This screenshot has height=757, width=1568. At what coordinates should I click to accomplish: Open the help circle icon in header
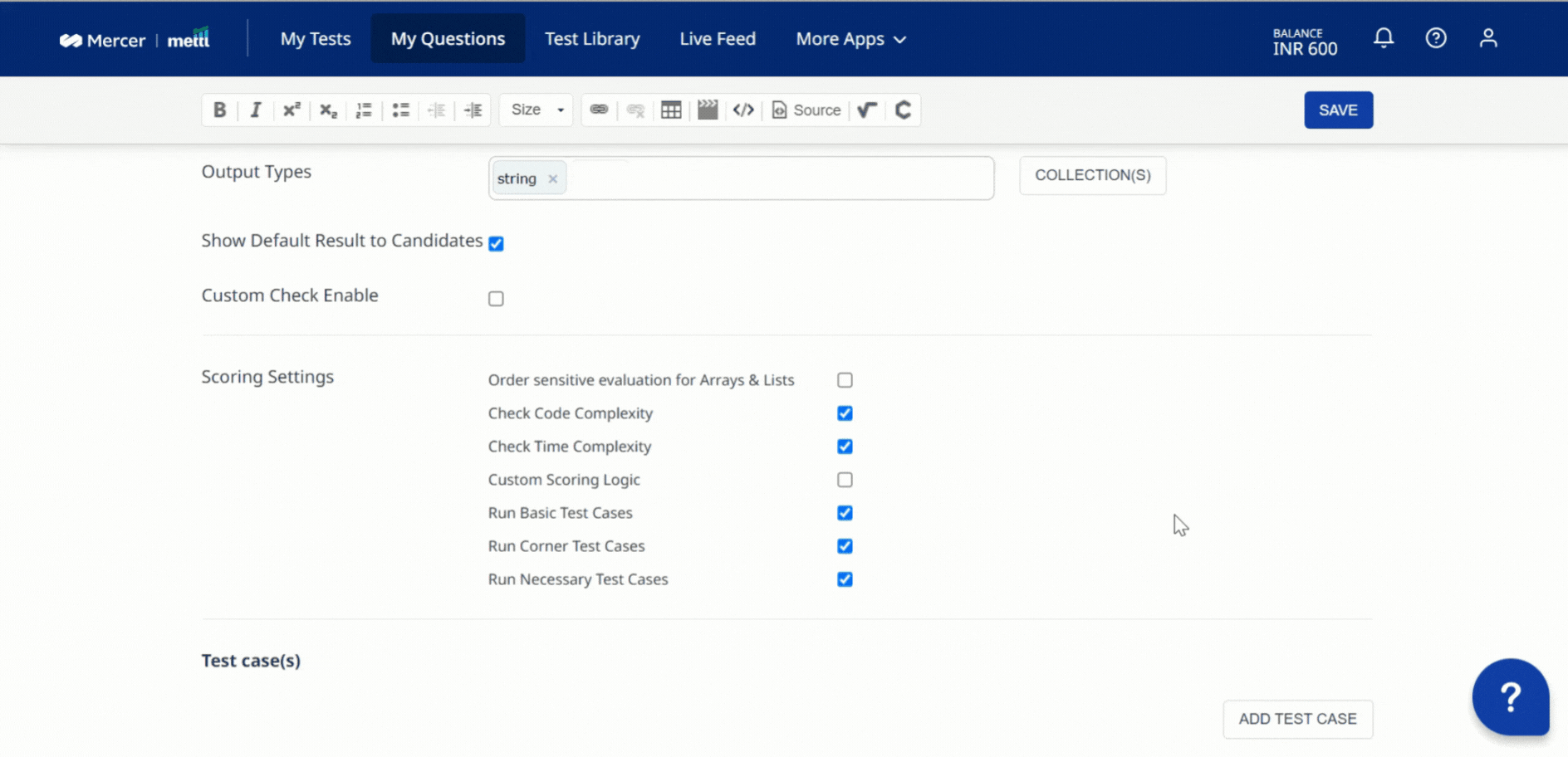pos(1436,38)
